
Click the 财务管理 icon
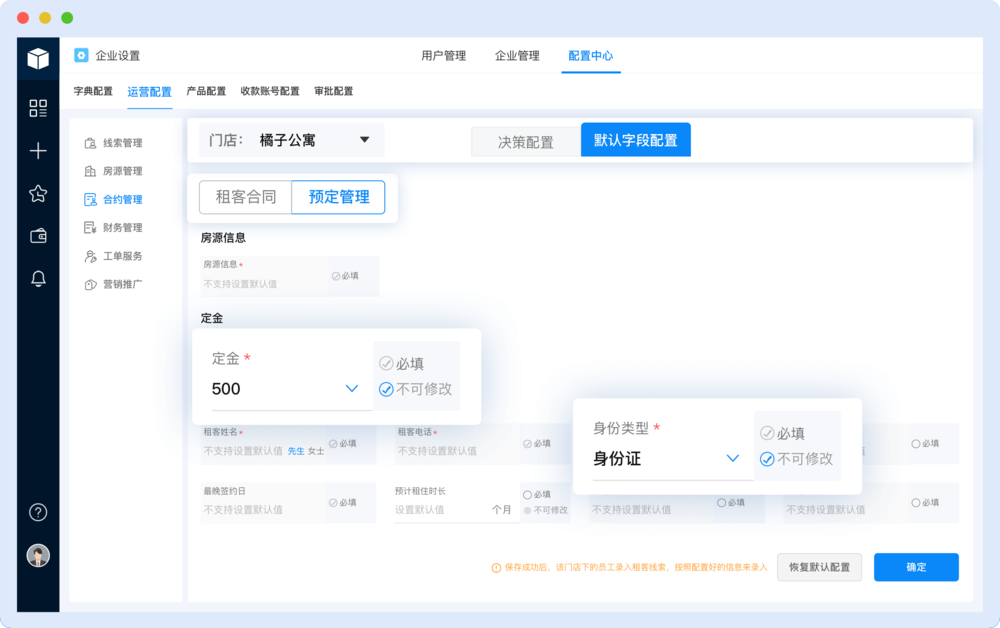point(90,228)
